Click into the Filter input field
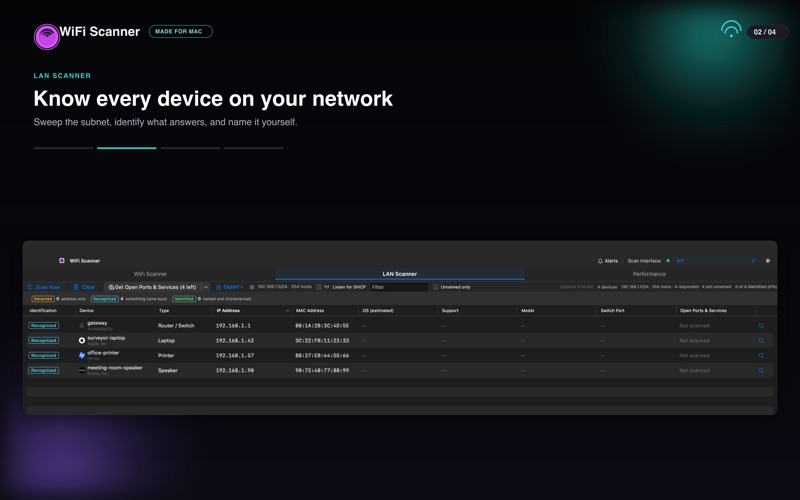This screenshot has height=500, width=800. [399, 287]
